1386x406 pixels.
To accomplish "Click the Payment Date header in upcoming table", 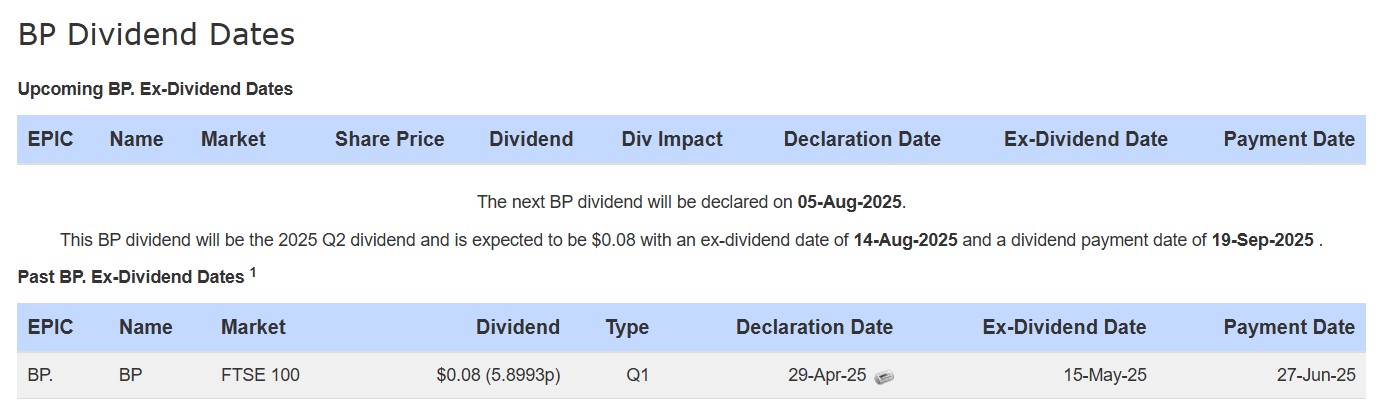I will point(1289,139).
